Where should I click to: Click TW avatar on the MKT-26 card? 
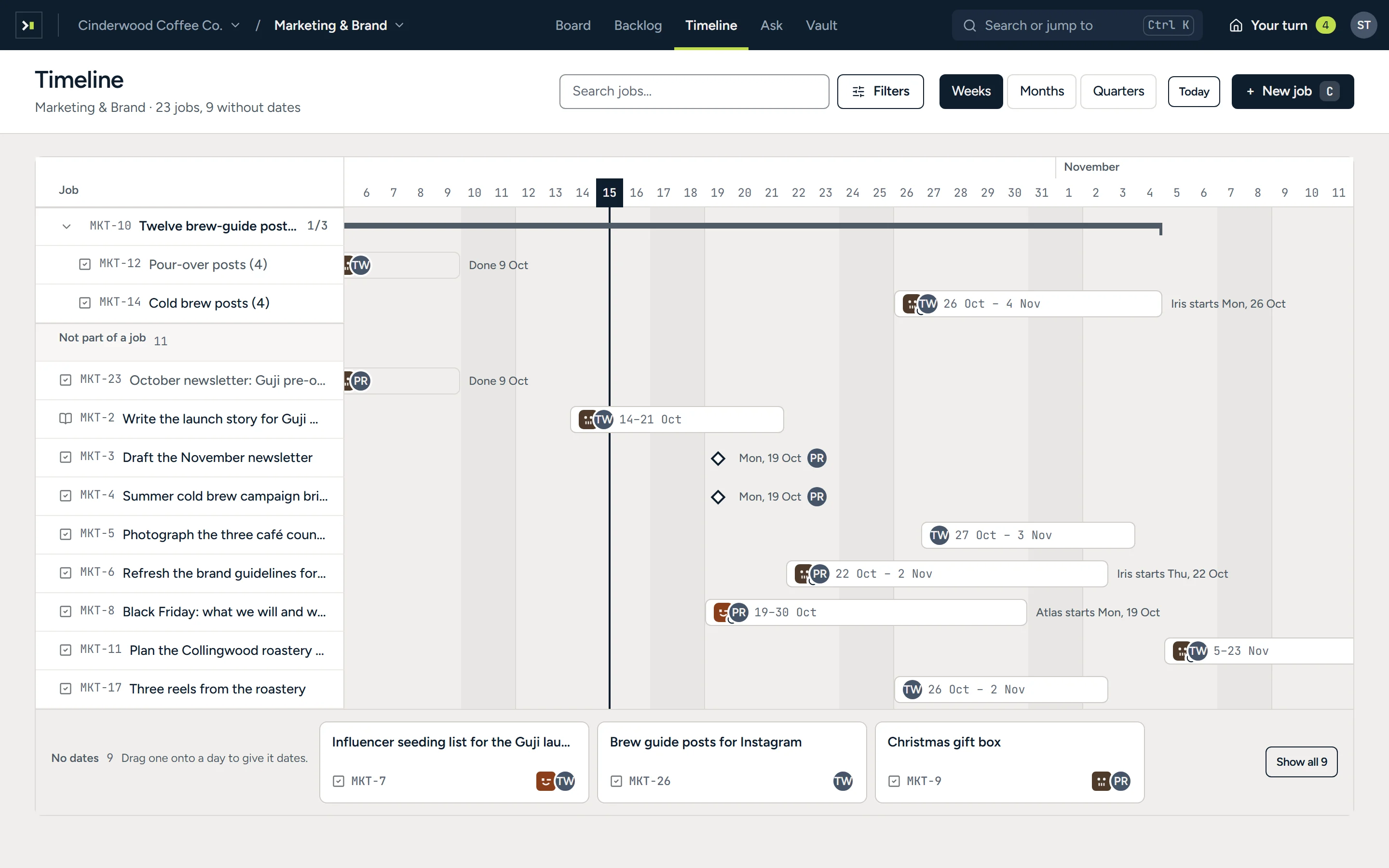(x=843, y=781)
